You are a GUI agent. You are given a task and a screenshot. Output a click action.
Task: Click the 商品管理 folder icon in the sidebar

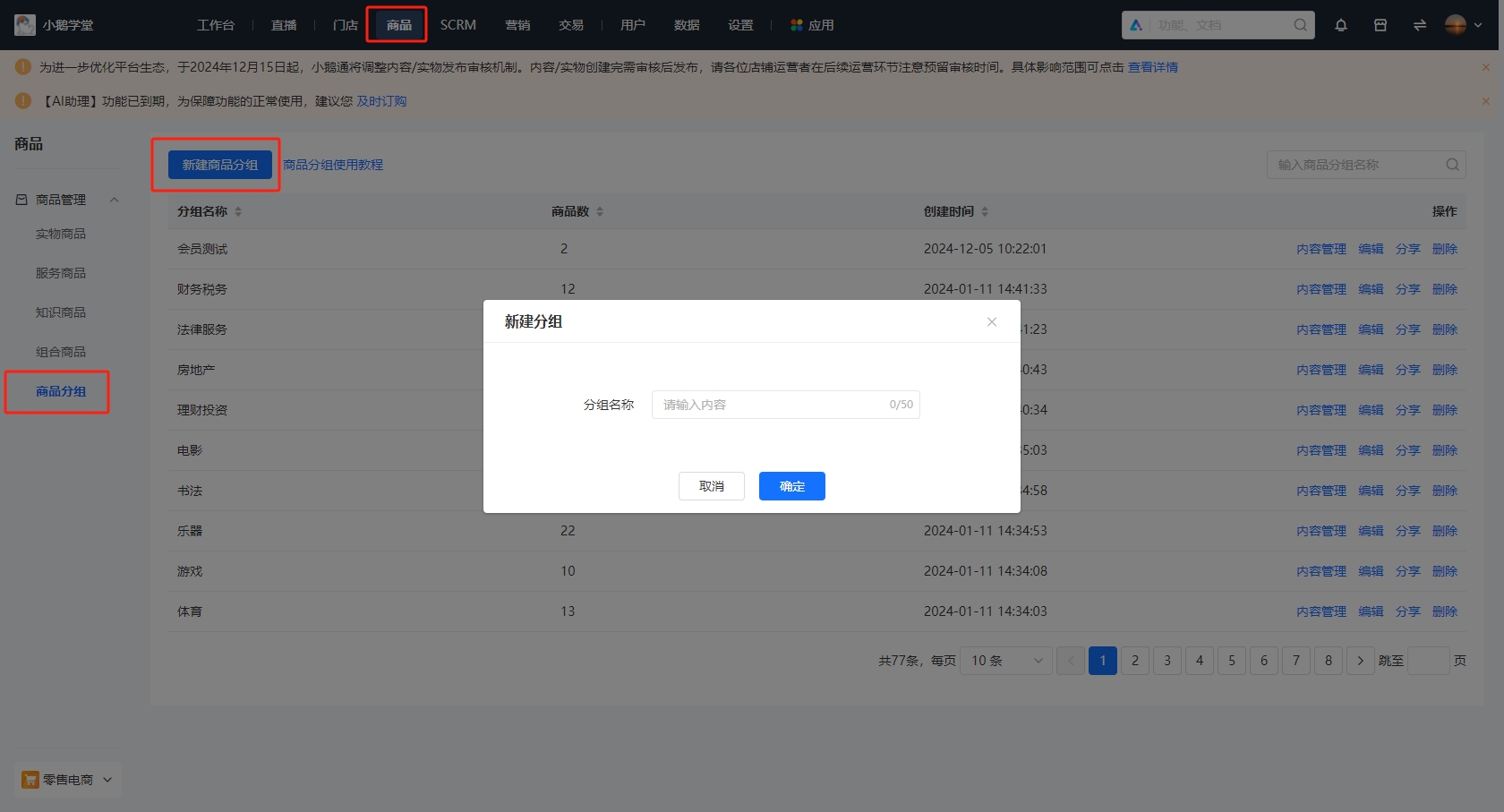(20, 199)
